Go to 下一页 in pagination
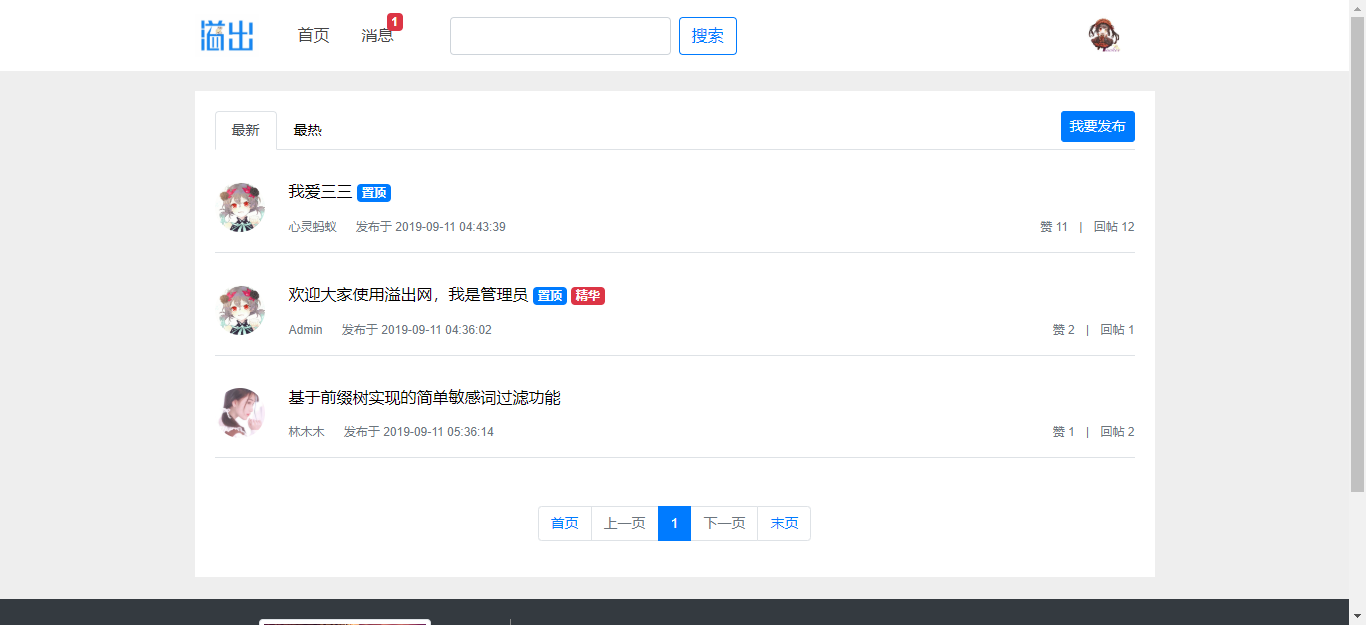Screen dimensions: 1366x625 pos(725,523)
